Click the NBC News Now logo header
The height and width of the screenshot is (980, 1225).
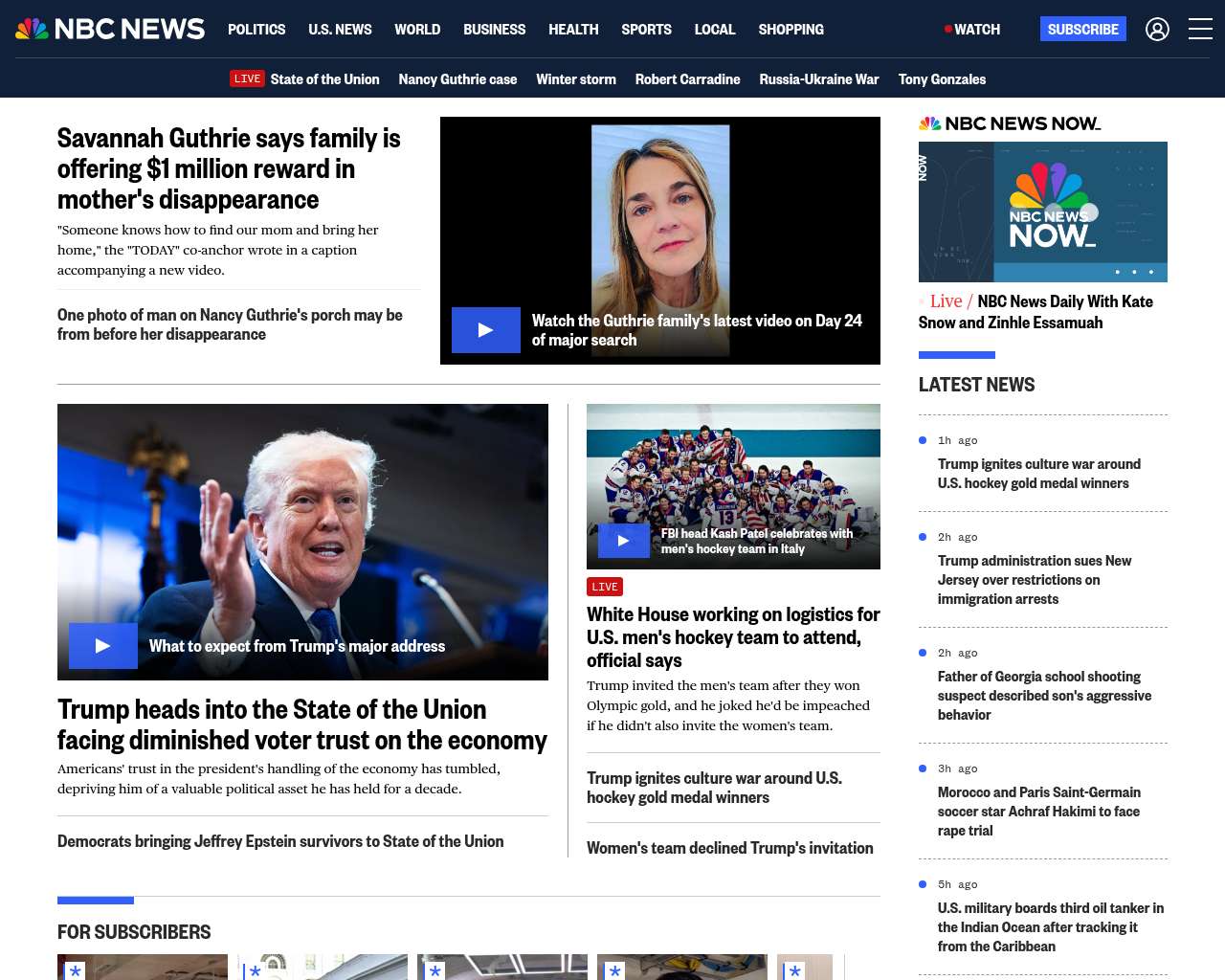click(x=1010, y=123)
